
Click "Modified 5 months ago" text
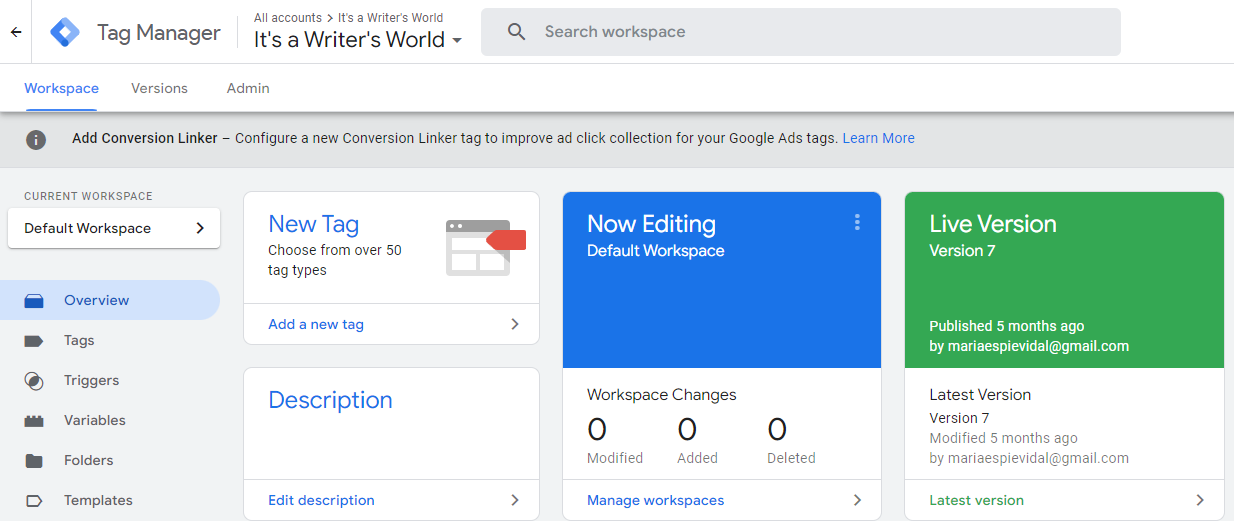(x=1003, y=438)
